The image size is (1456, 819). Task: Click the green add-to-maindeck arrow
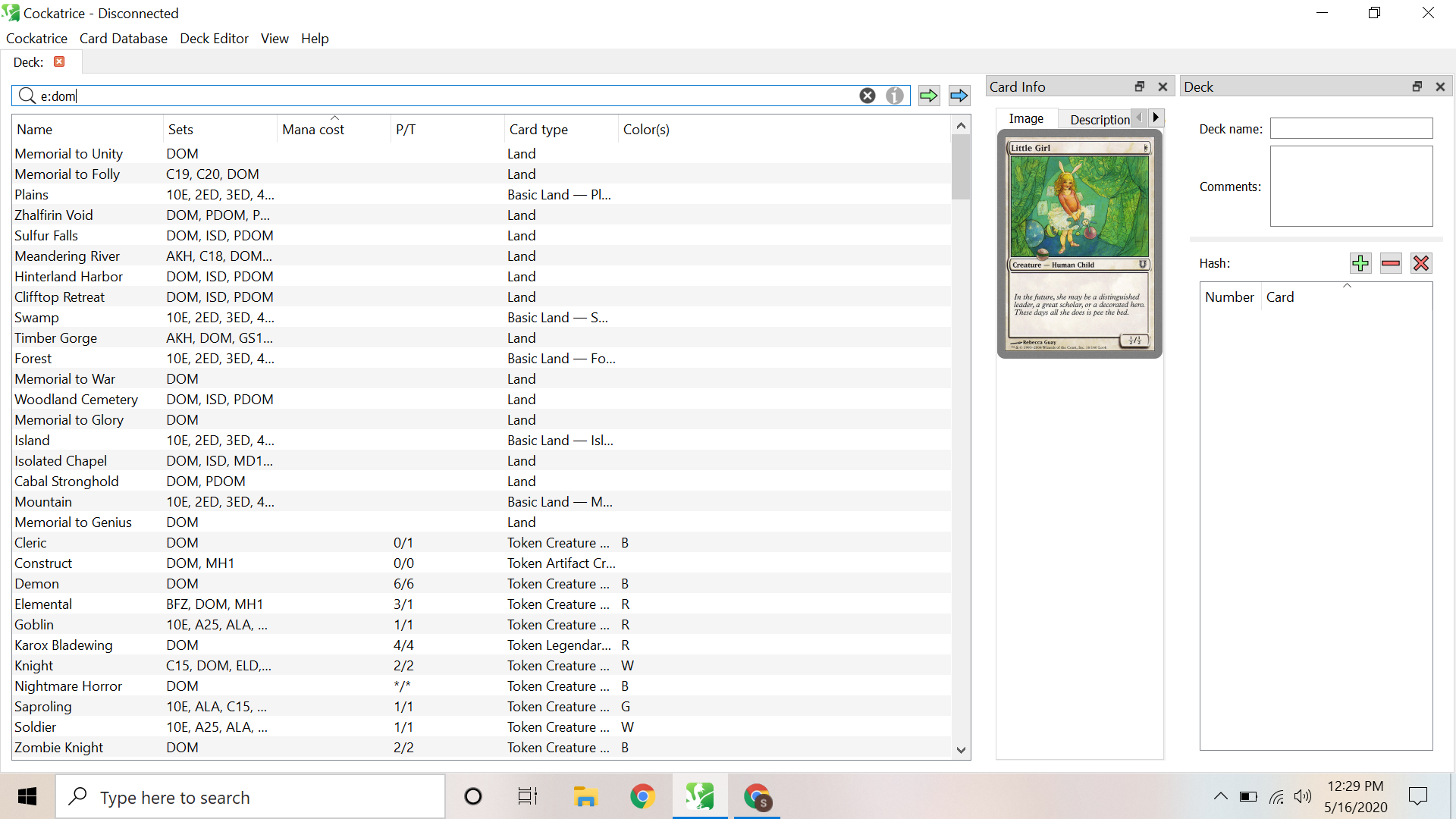pos(928,96)
